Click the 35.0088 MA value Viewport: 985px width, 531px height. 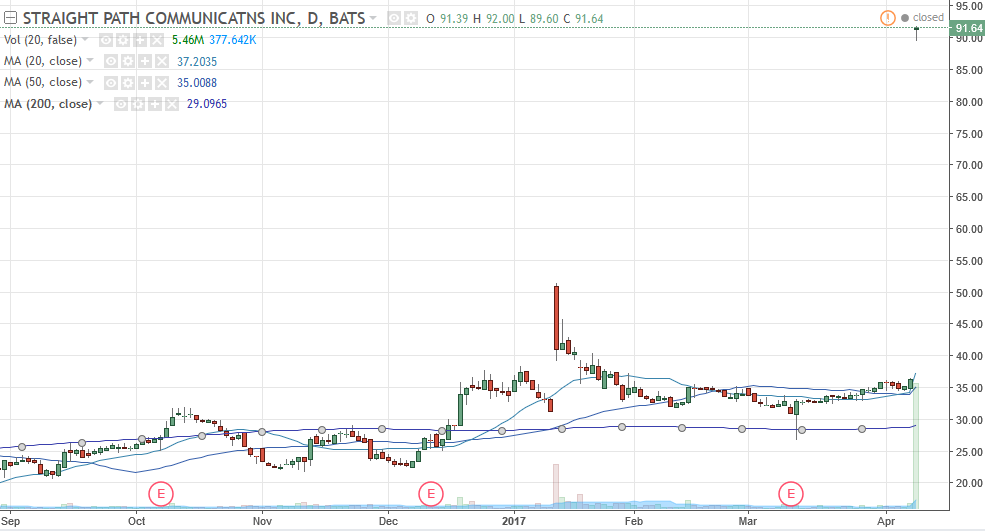(197, 83)
